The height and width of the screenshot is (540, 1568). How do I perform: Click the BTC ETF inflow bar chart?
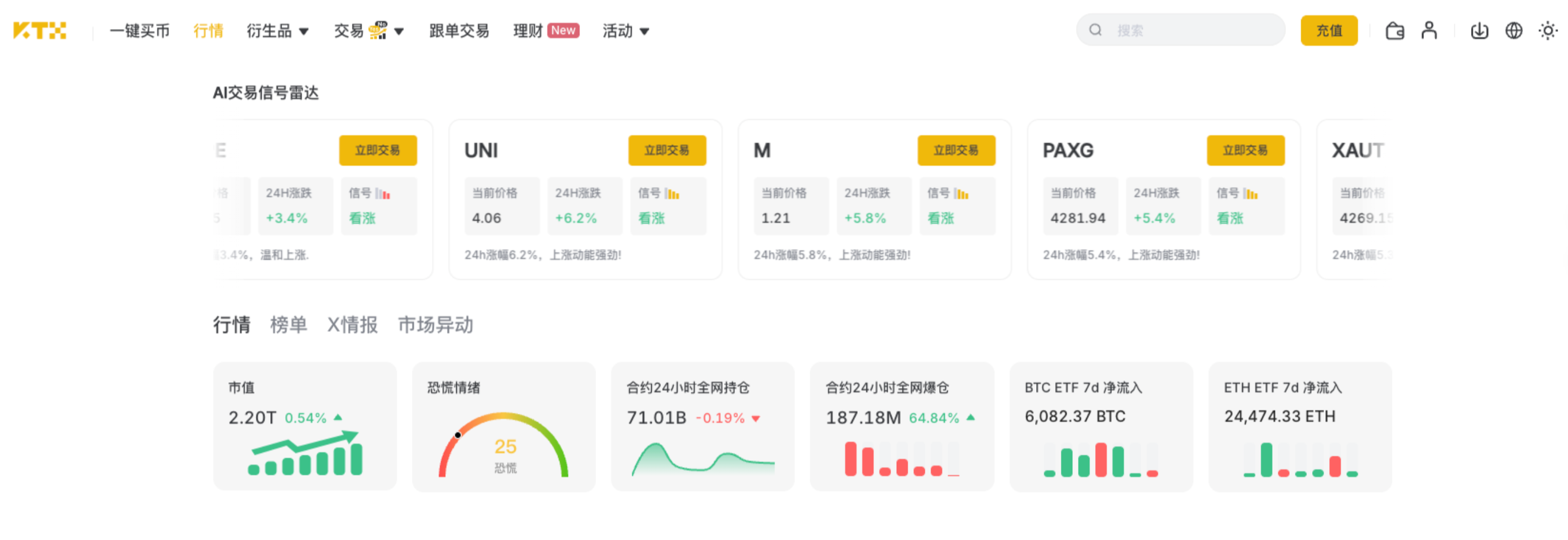click(1100, 459)
